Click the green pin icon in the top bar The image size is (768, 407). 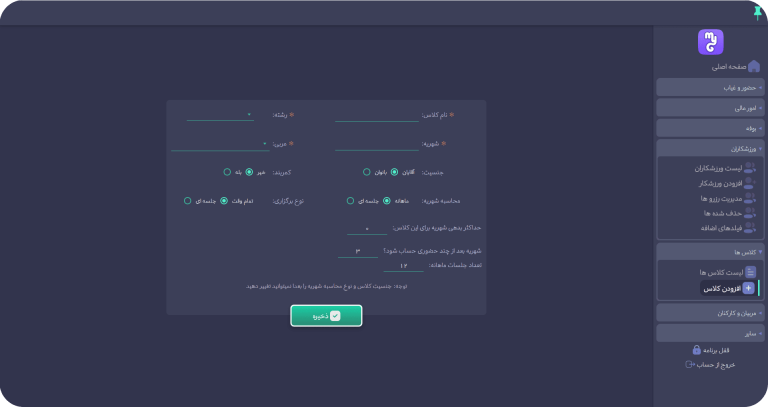pyautogui.click(x=758, y=13)
